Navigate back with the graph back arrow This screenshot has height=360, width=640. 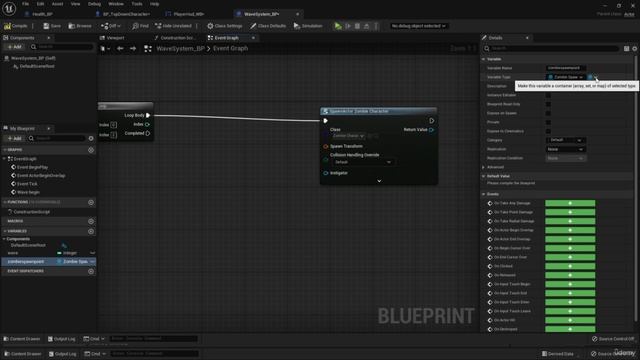pyautogui.click(x=120, y=49)
